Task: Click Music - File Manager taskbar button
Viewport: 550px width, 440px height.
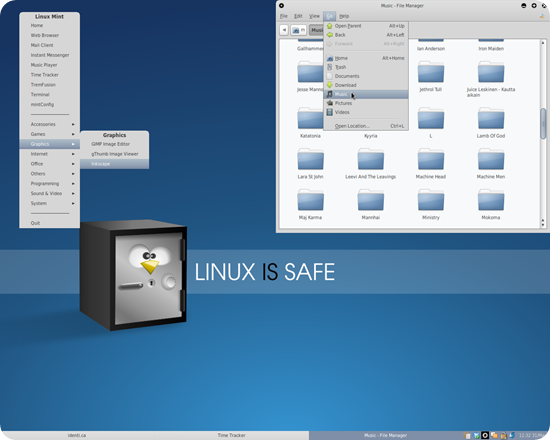Action: [385, 435]
